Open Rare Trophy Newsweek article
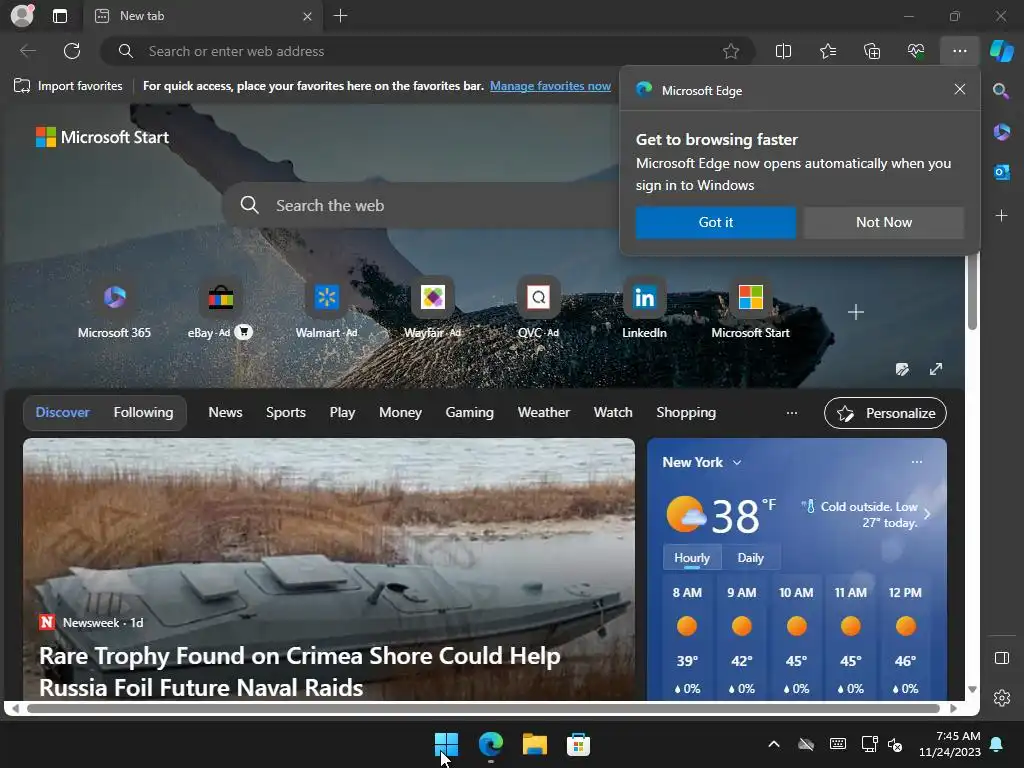 click(300, 671)
